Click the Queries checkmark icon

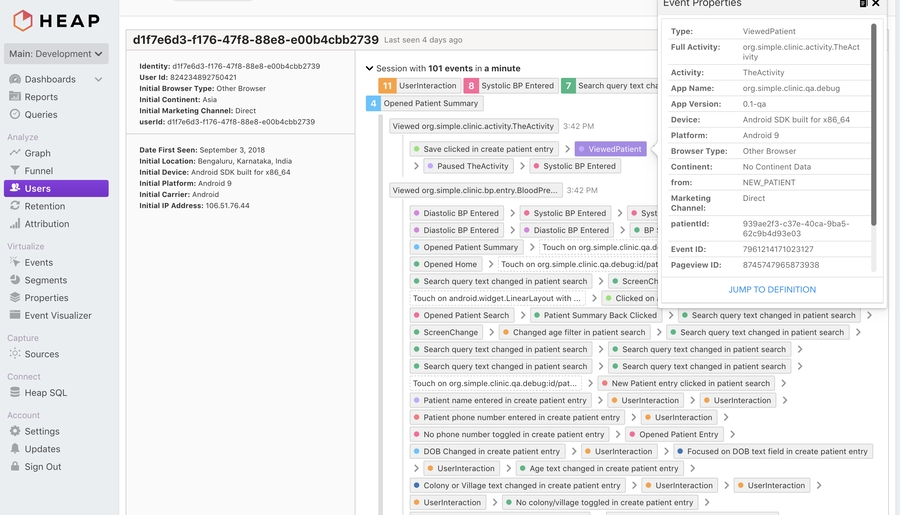15,114
